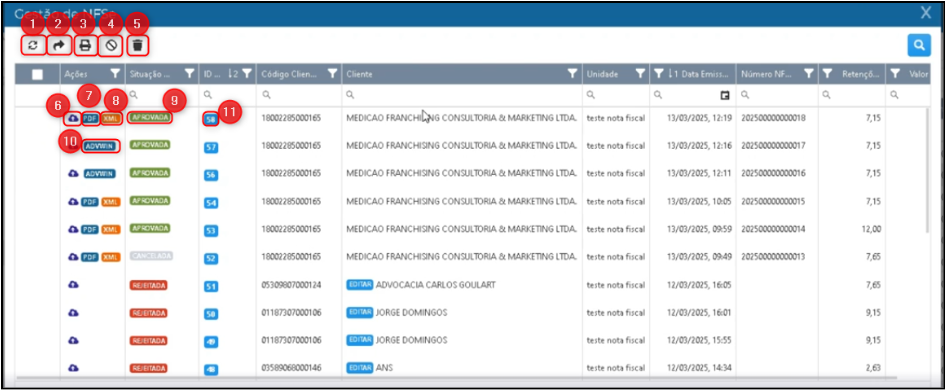Click the cloud icon on ID 54 row
The image size is (945, 390).
(x=73, y=202)
